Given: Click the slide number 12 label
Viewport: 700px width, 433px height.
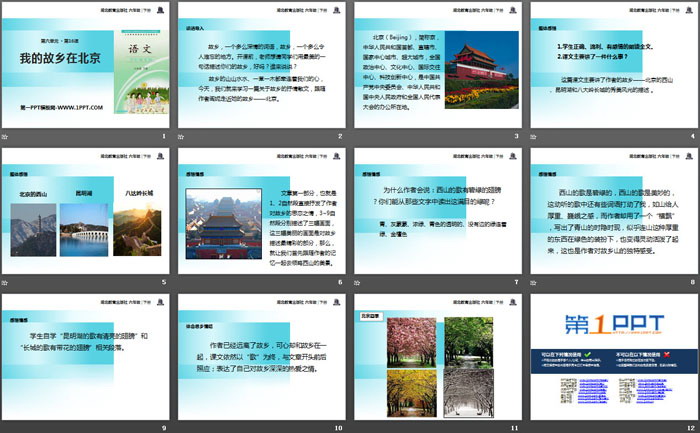Looking at the screenshot, I should [x=691, y=428].
